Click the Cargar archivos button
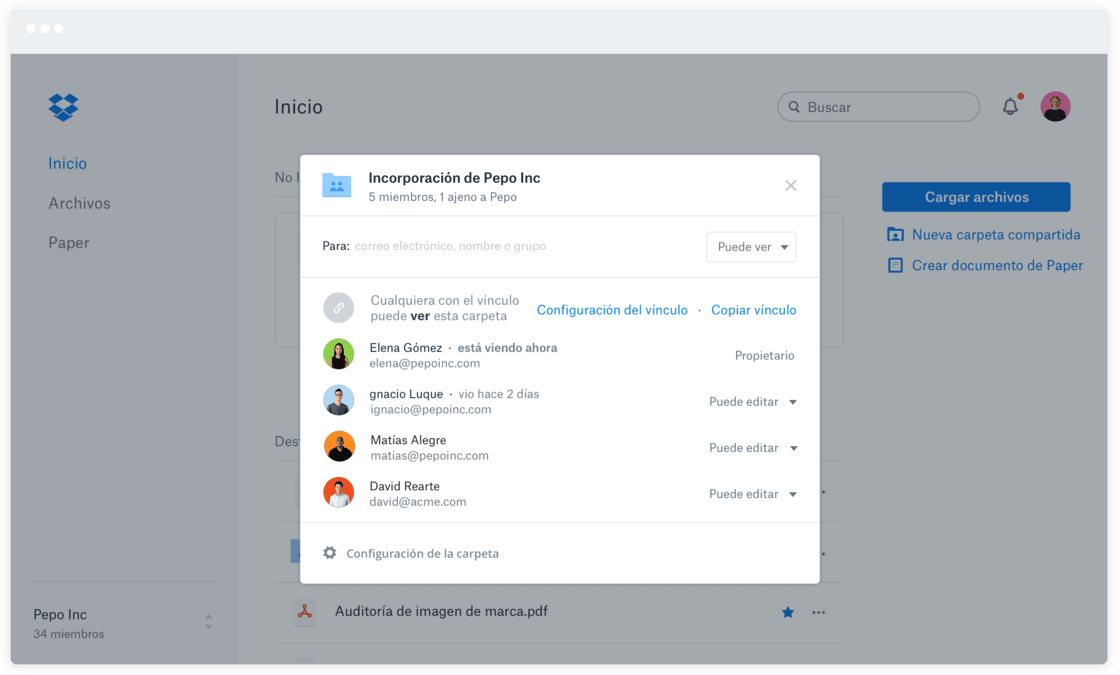 coord(976,197)
